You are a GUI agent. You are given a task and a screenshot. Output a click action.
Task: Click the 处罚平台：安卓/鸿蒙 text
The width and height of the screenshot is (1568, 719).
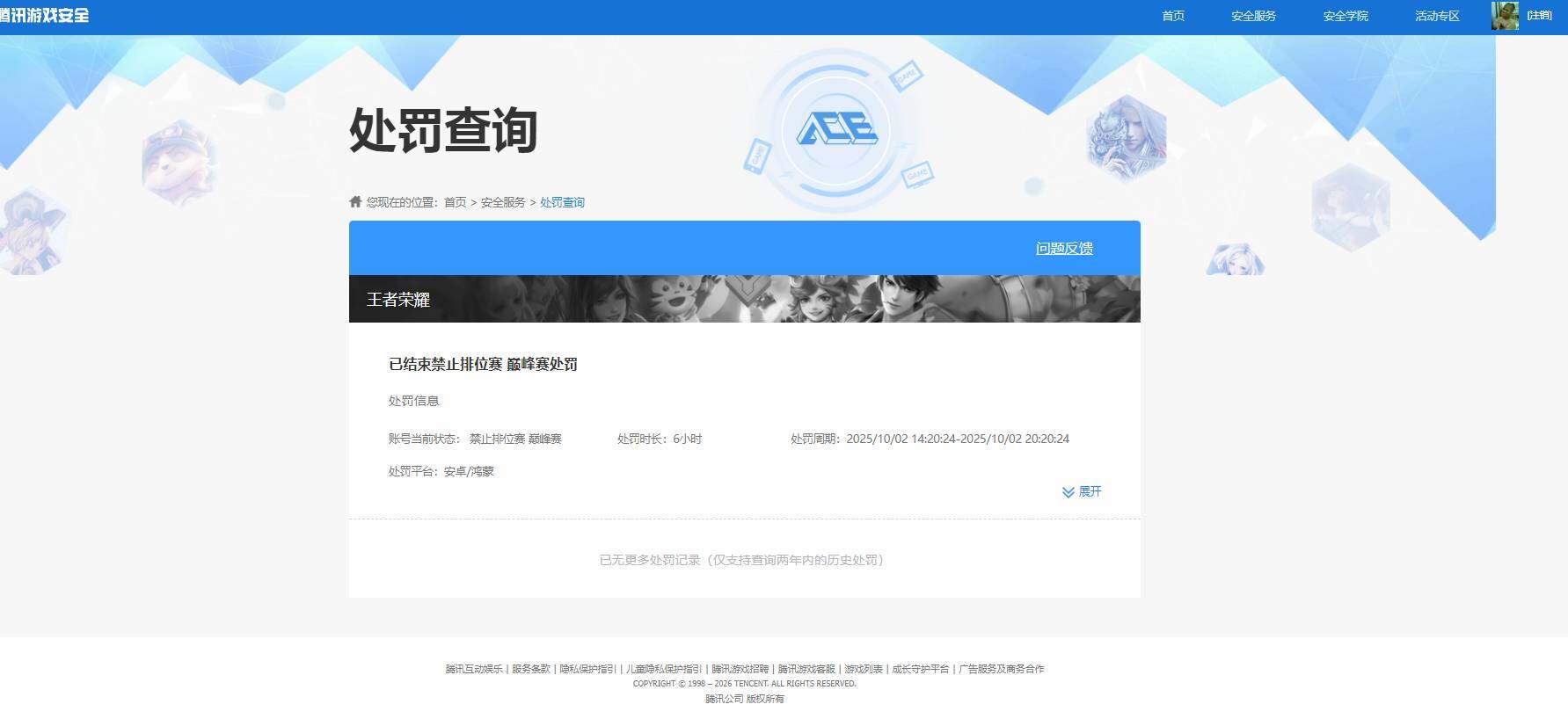click(x=441, y=471)
